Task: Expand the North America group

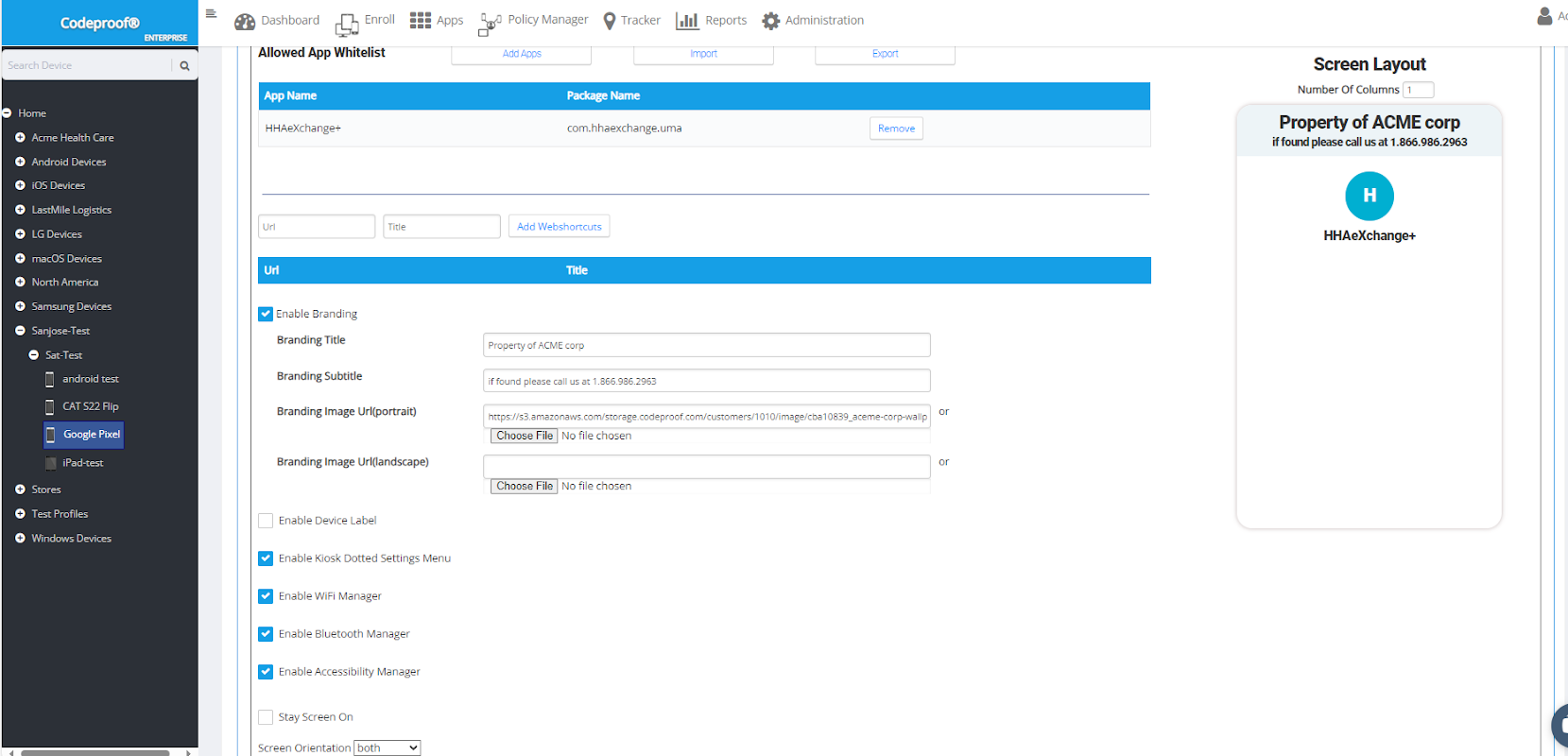Action: [20, 283]
